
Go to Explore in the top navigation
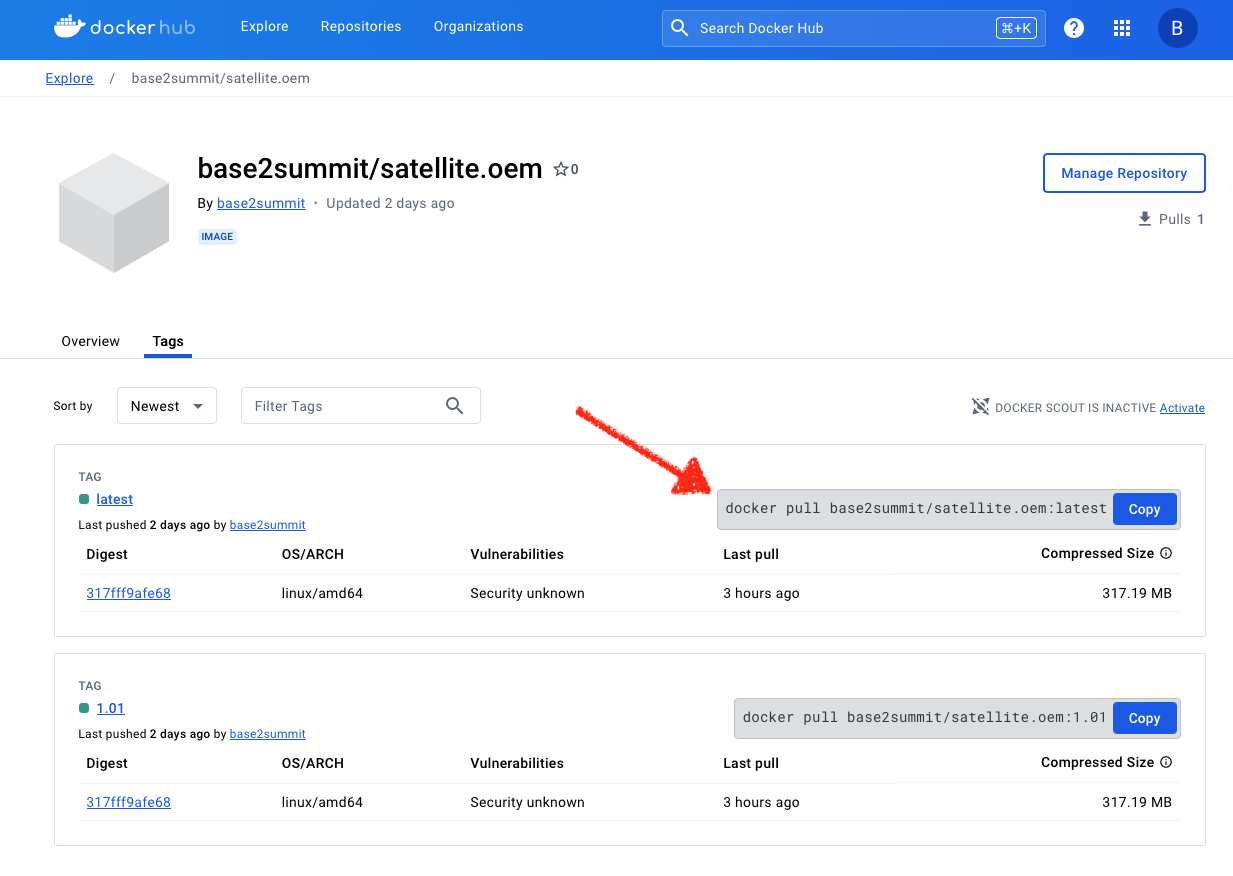pyautogui.click(x=265, y=27)
